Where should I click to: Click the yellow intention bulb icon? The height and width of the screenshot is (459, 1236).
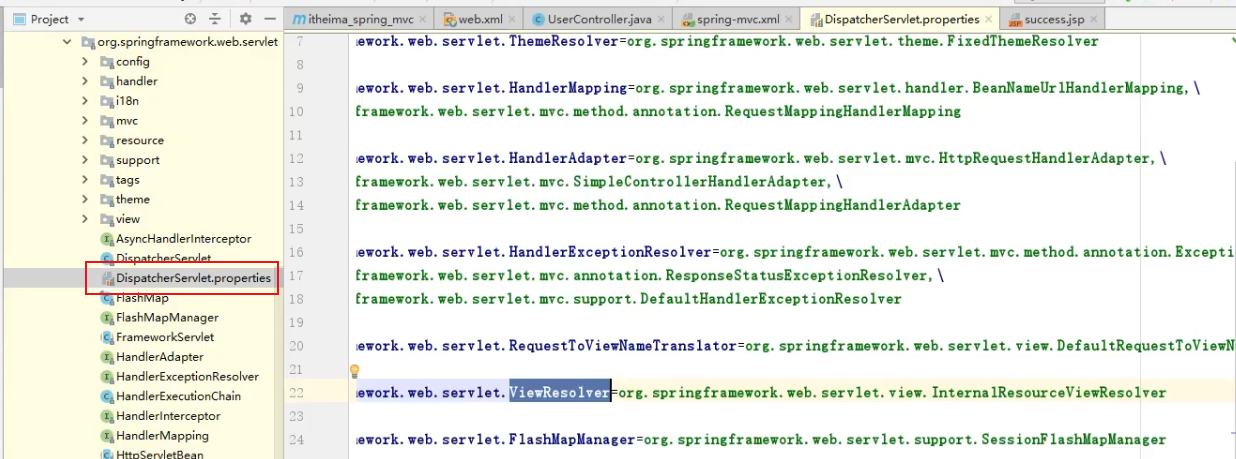(354, 372)
